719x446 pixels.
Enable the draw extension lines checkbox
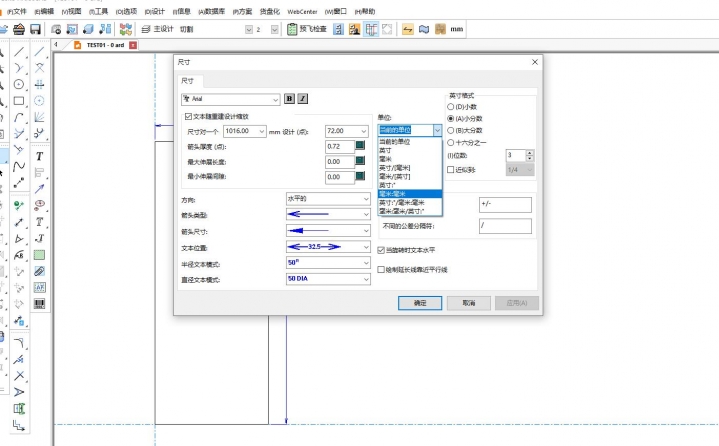pos(379,268)
